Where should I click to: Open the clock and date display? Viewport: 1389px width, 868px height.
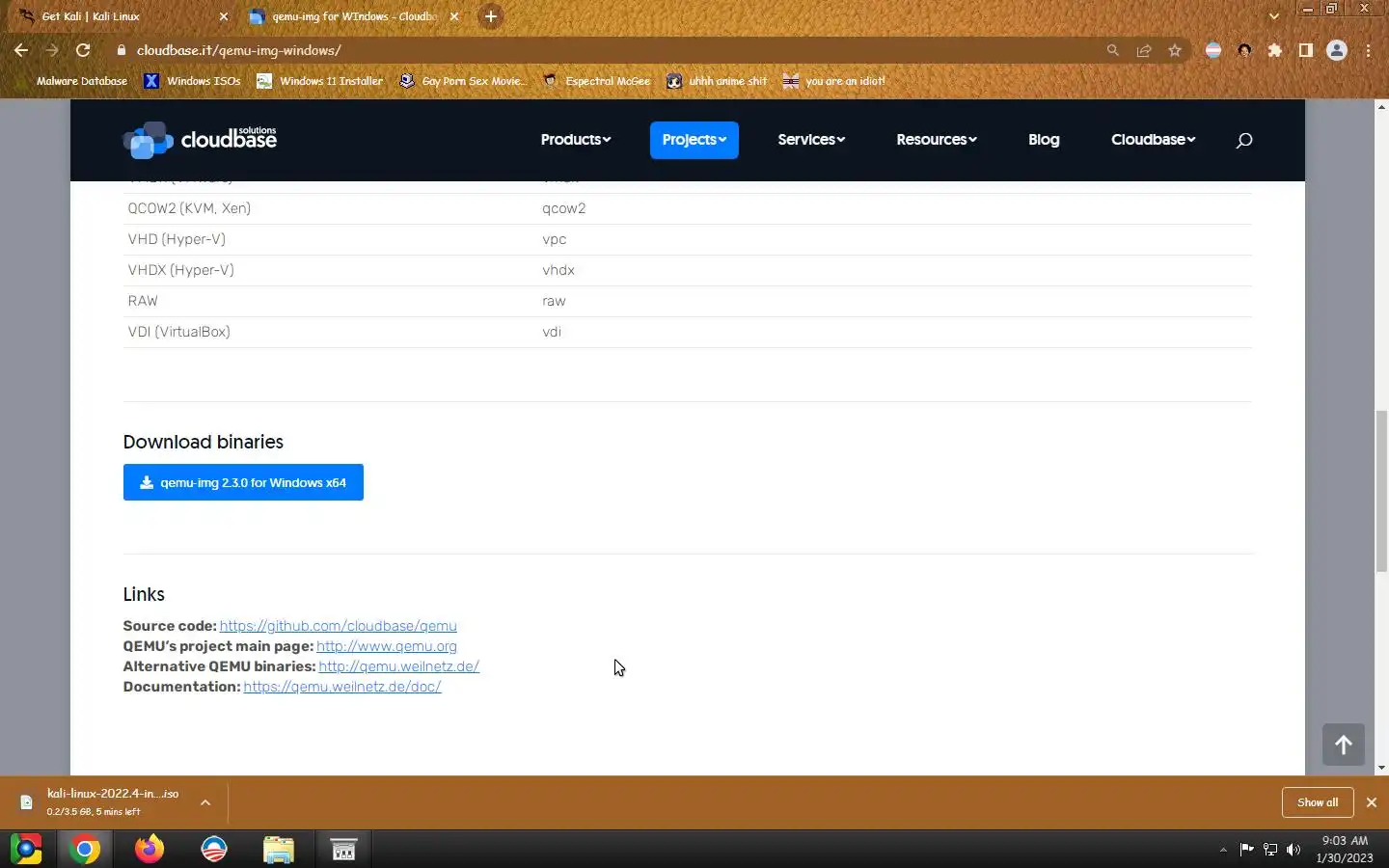1345,849
